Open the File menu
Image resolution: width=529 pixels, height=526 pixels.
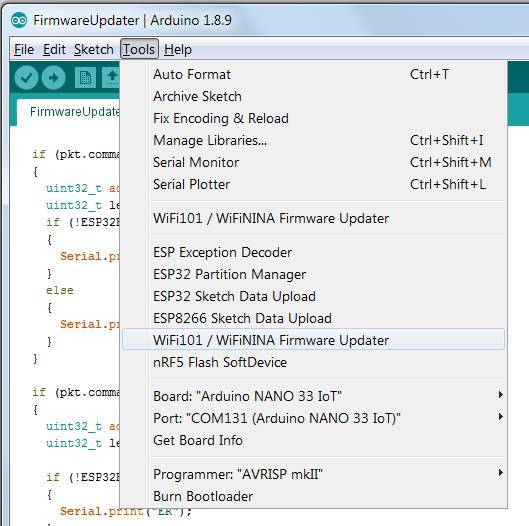point(24,50)
